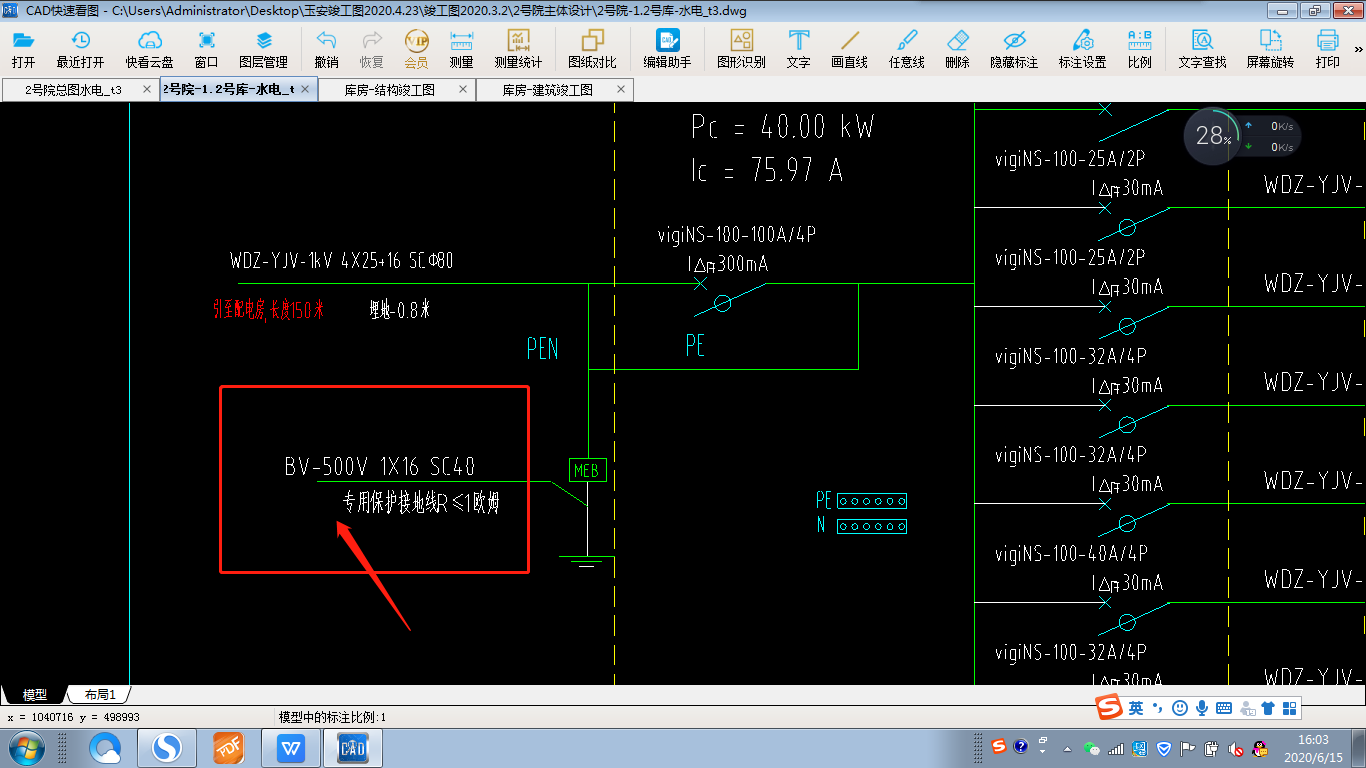Click the muted volume tray icon
Screen dimensions: 1366x768
[x=1237, y=747]
